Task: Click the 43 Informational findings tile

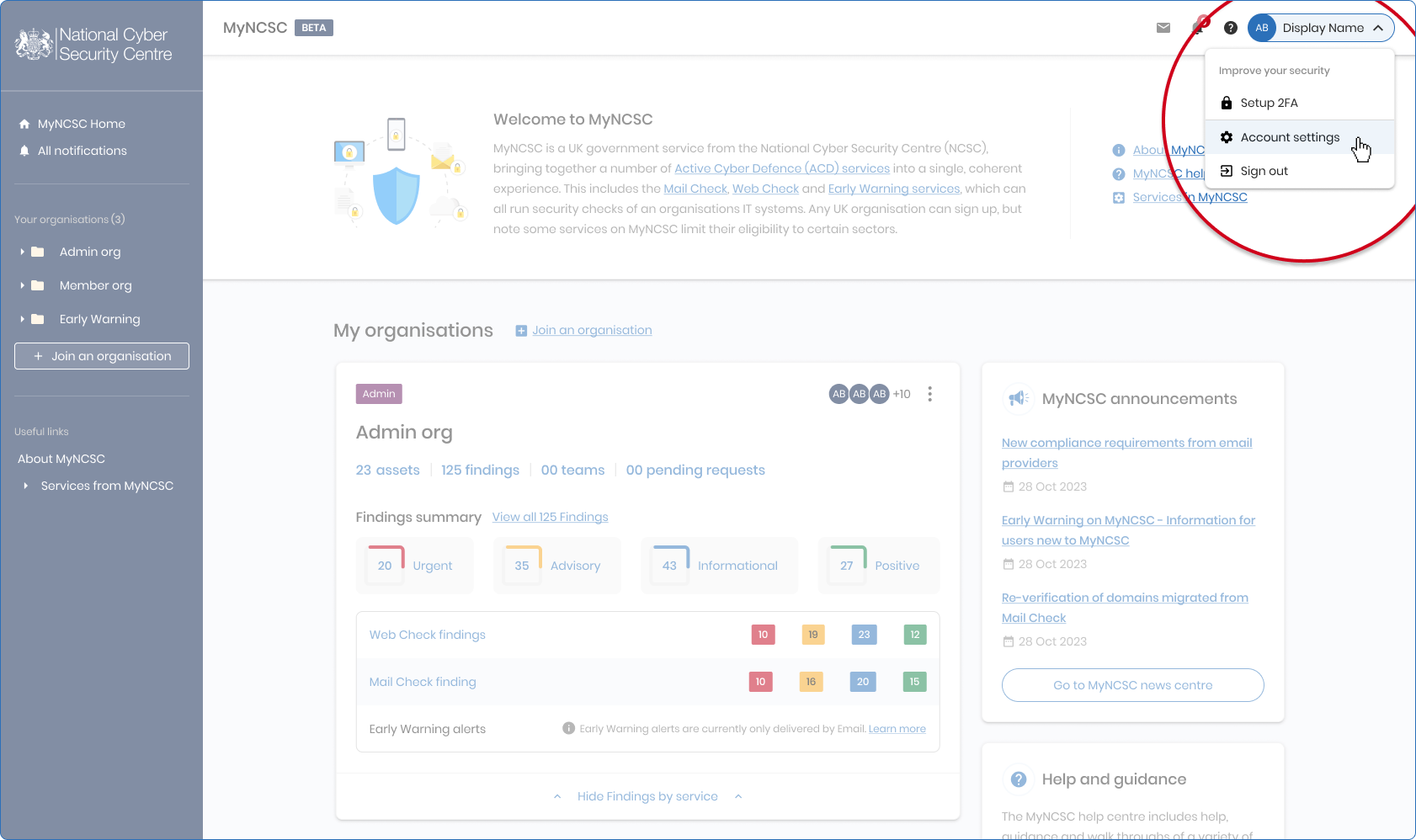Action: coord(719,566)
